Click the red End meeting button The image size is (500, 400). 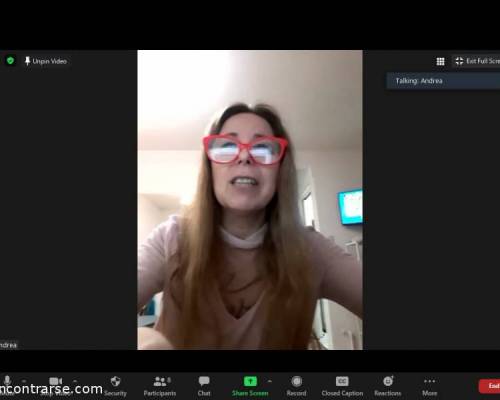pyautogui.click(x=489, y=386)
